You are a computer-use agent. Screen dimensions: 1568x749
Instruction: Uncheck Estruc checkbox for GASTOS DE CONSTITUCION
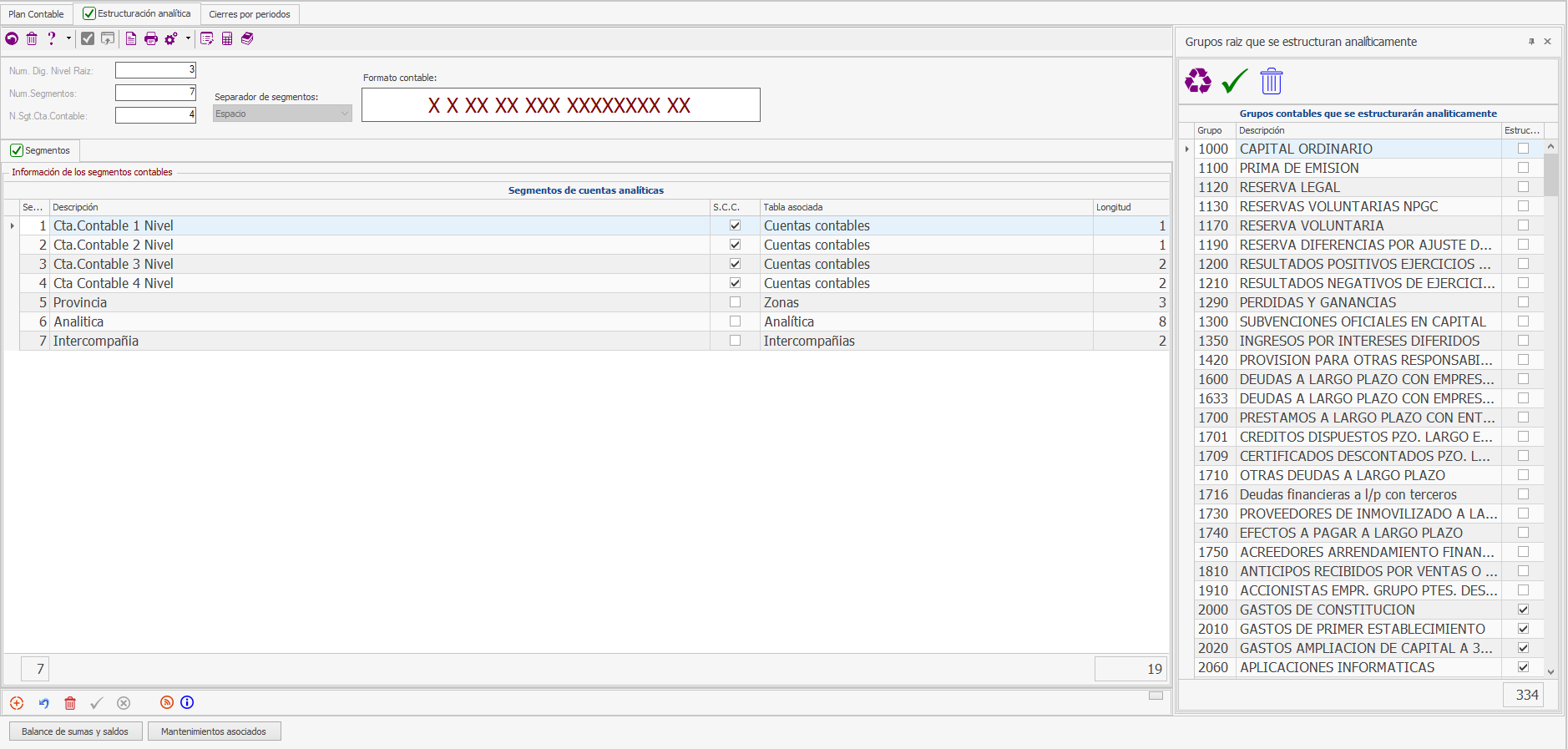pos(1523,610)
